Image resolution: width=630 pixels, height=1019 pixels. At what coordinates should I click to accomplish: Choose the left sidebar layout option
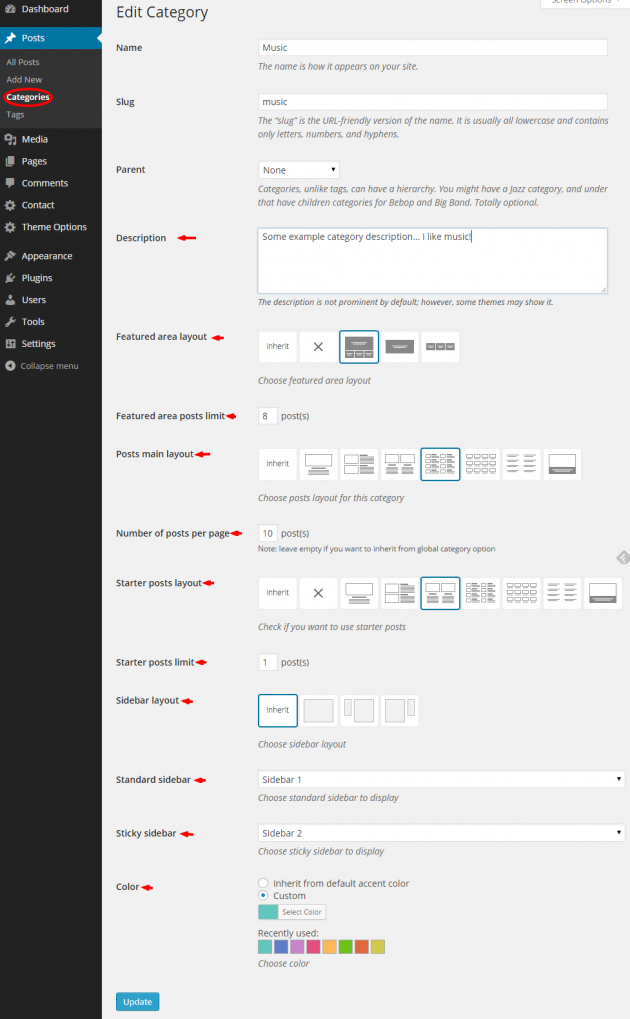click(x=359, y=710)
